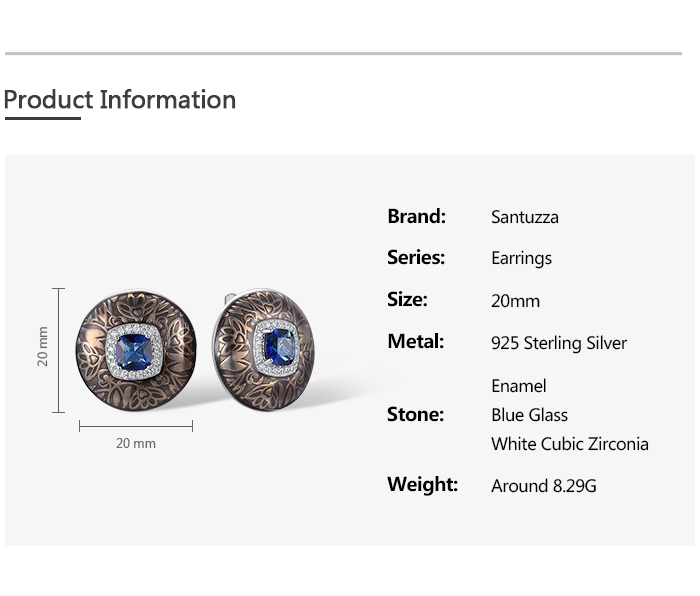Screen dimensions: 700x596
Task: Select the Santuzza brand name text
Action: [x=525, y=217]
